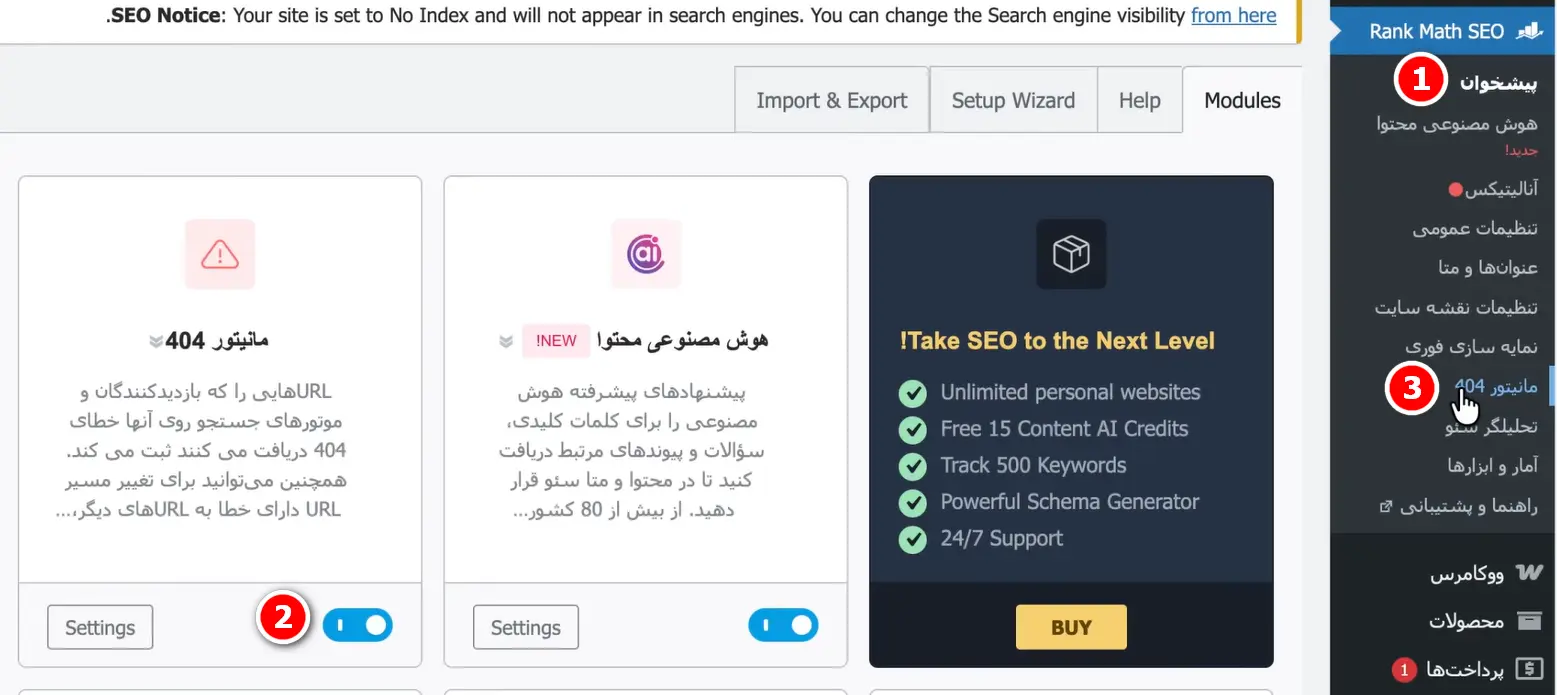Open Settings for the 404 Monitor module
Image resolution: width=1557 pixels, height=695 pixels.
tap(100, 628)
